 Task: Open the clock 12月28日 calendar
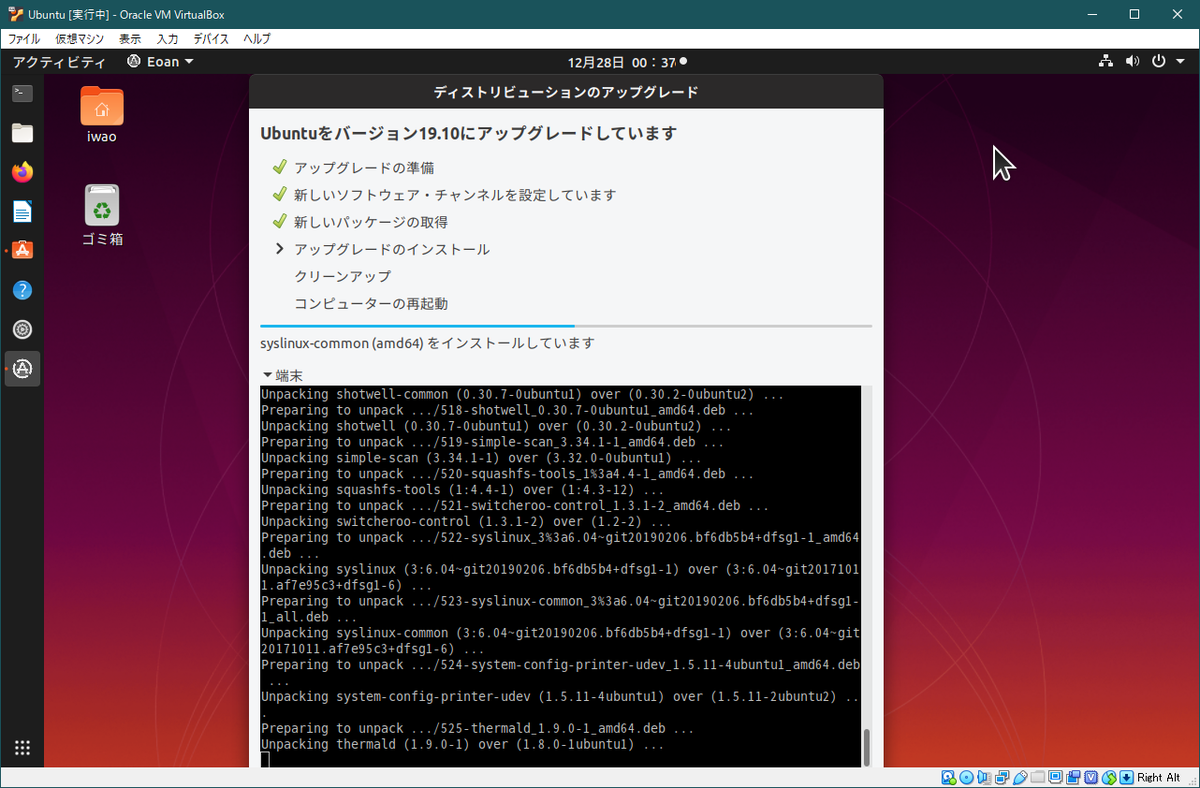621,62
